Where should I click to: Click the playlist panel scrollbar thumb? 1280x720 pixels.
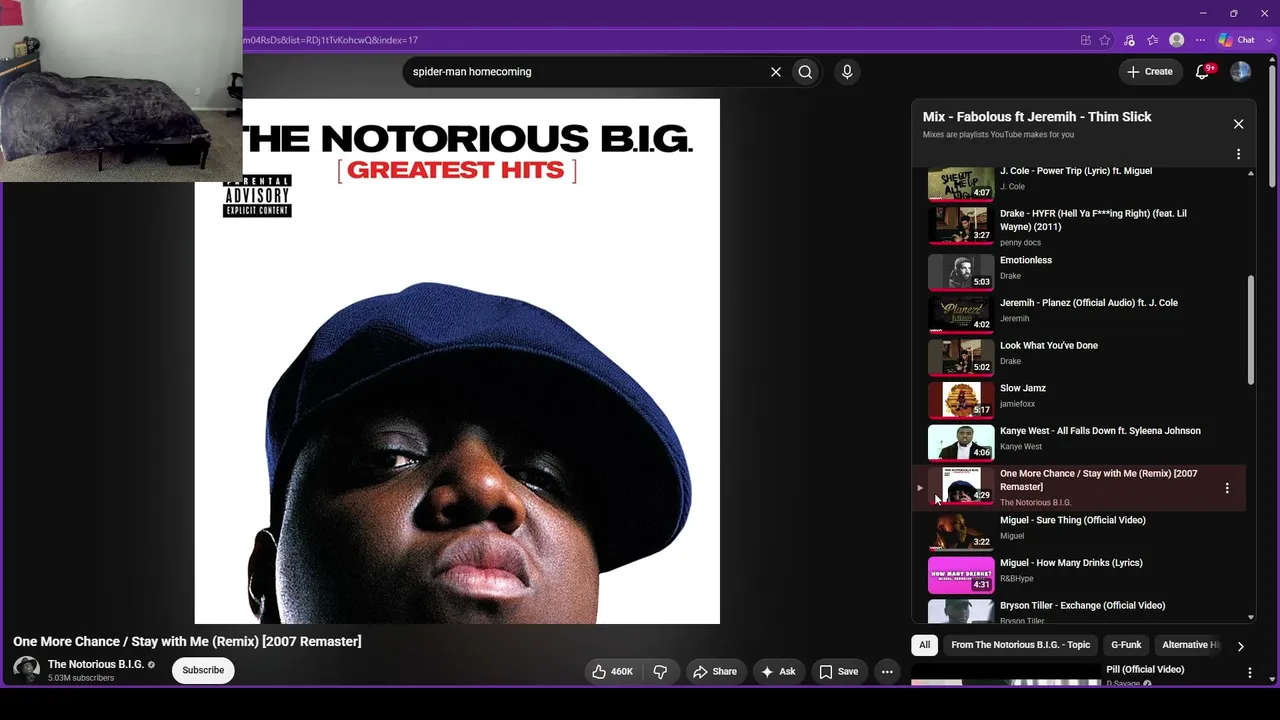tap(1251, 330)
